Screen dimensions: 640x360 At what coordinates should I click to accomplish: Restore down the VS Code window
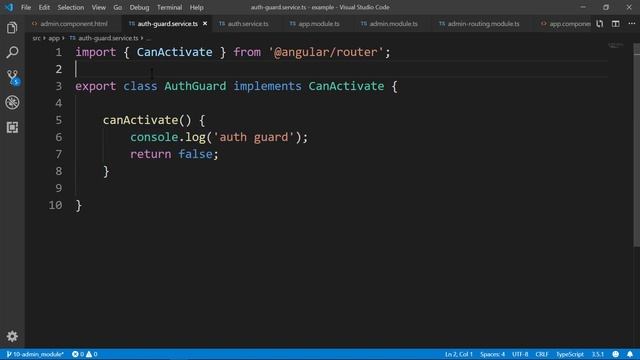[606, 7]
